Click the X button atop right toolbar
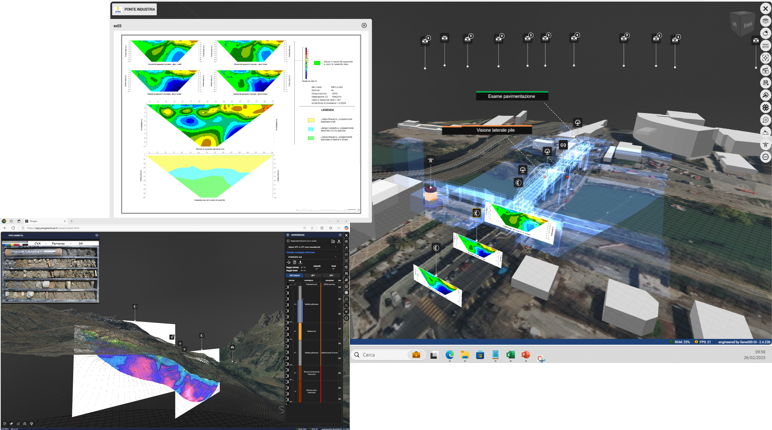 (x=765, y=9)
